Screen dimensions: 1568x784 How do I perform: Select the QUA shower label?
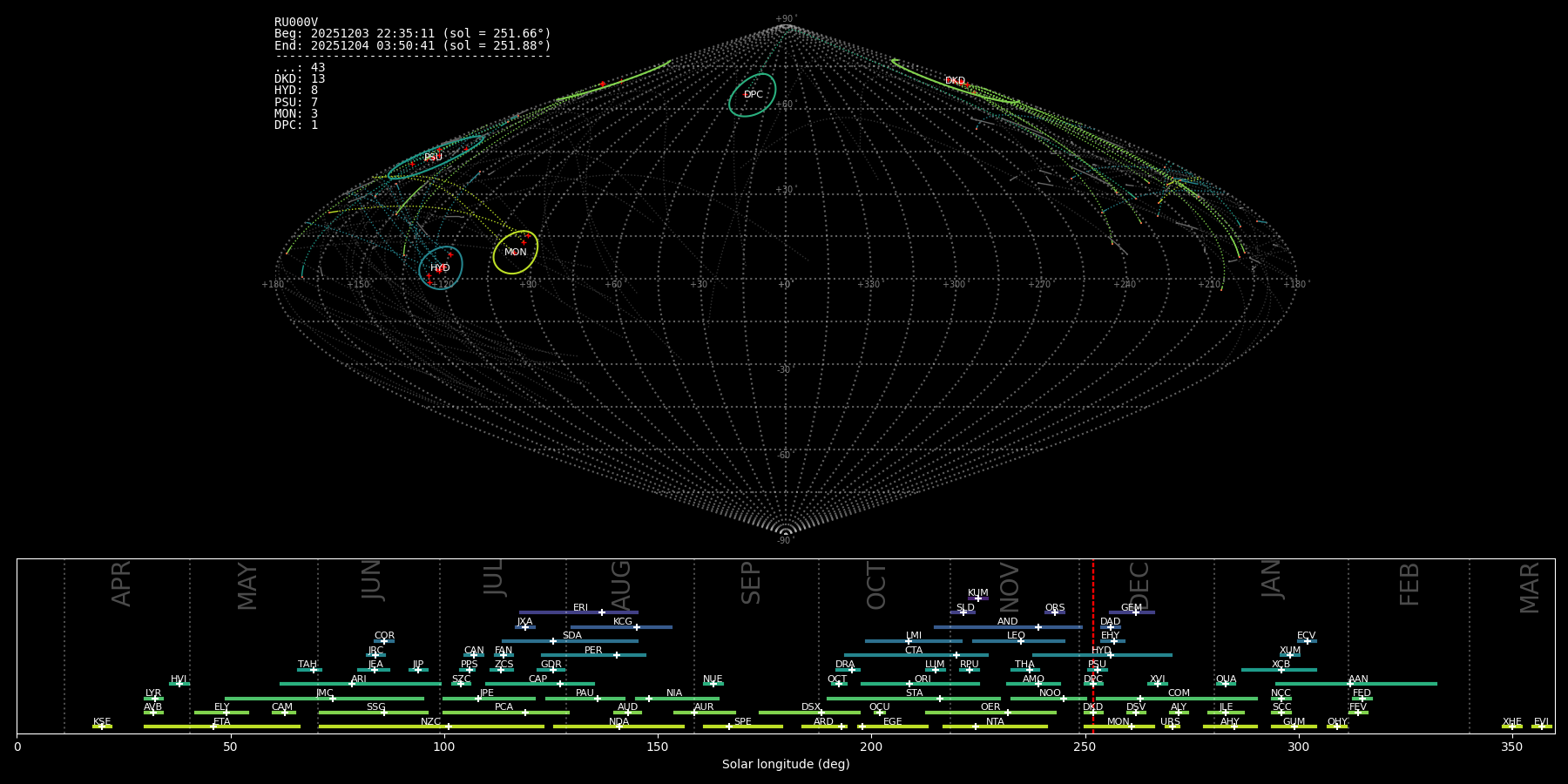1226,679
